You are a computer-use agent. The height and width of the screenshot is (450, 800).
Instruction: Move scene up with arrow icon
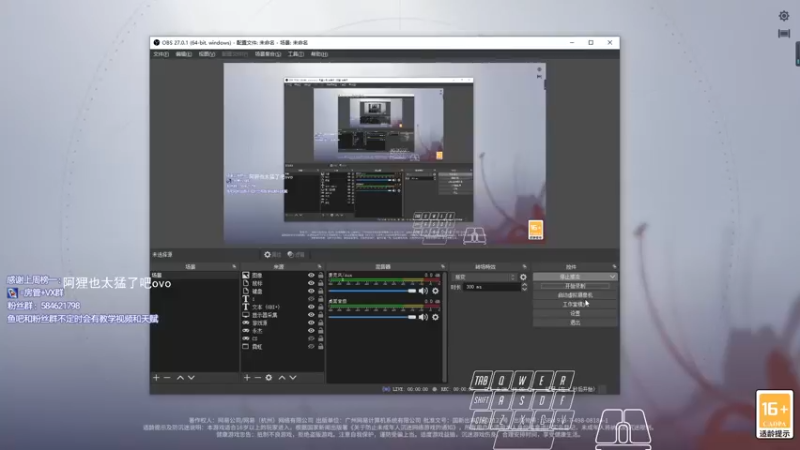pyautogui.click(x=180, y=378)
